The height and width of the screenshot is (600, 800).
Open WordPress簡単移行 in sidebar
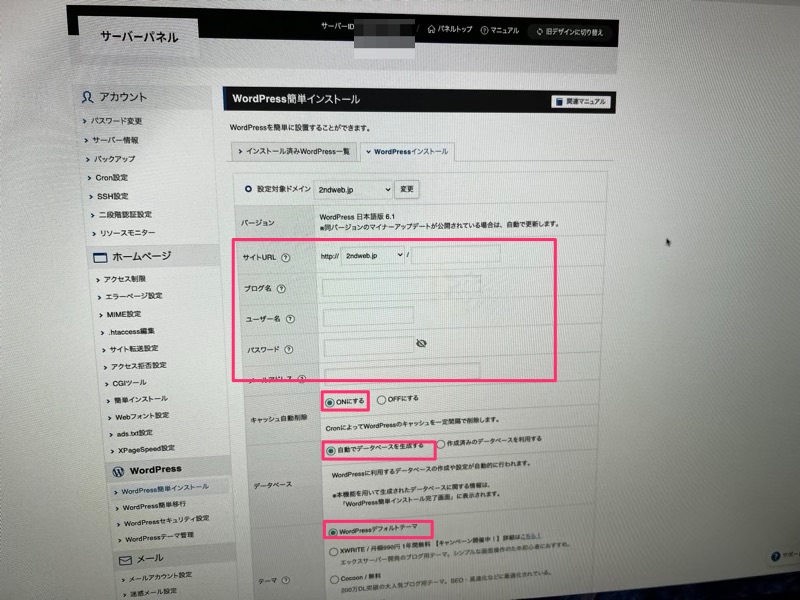(x=154, y=506)
